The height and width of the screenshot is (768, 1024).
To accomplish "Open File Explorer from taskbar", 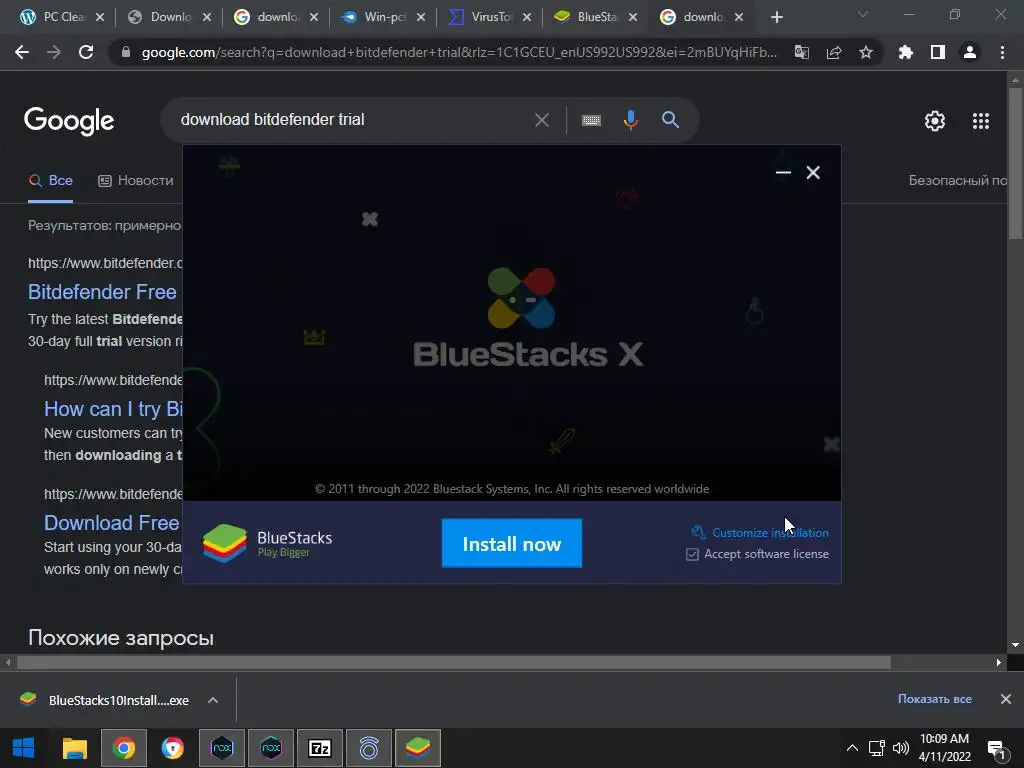I will [74, 748].
